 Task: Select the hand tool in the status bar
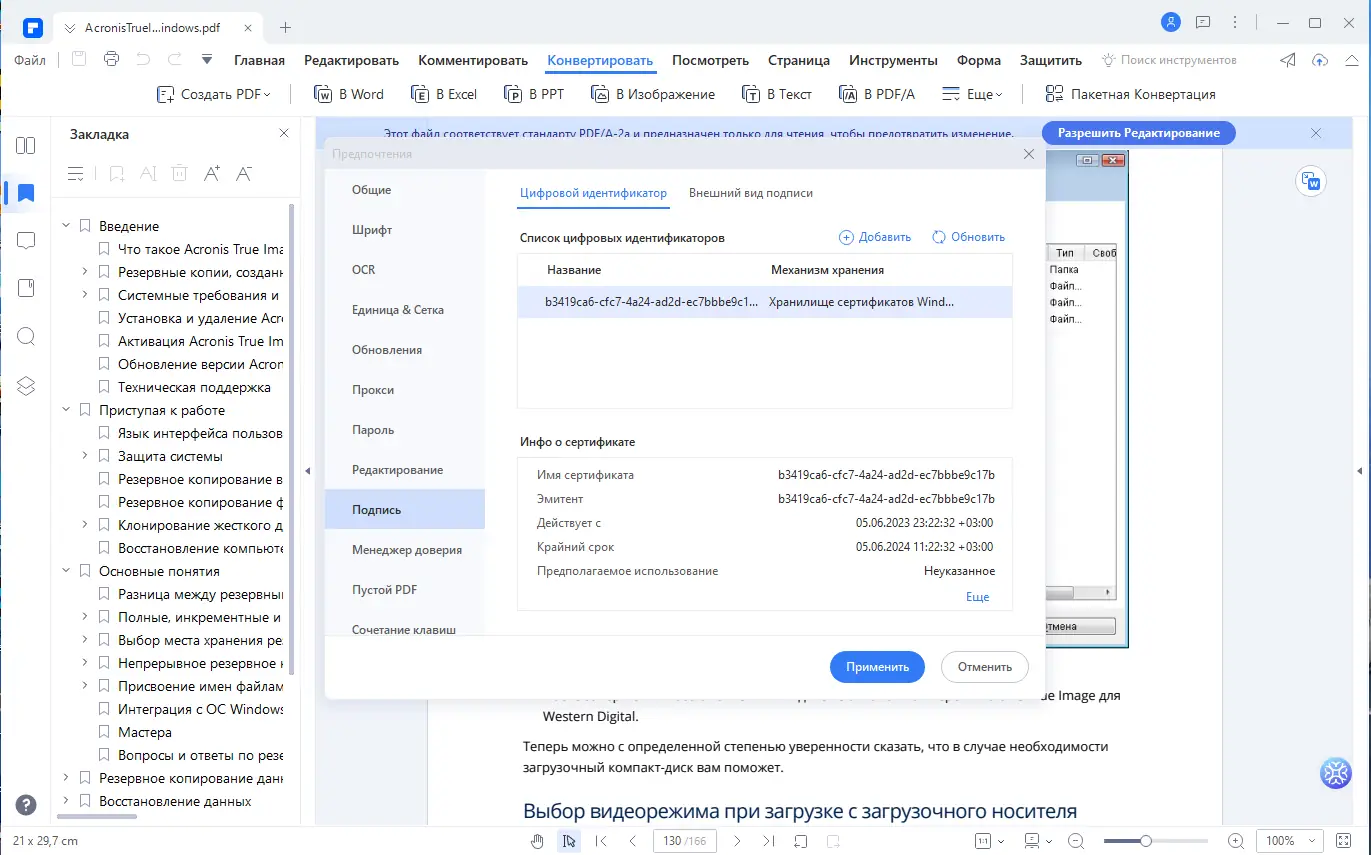(x=537, y=841)
